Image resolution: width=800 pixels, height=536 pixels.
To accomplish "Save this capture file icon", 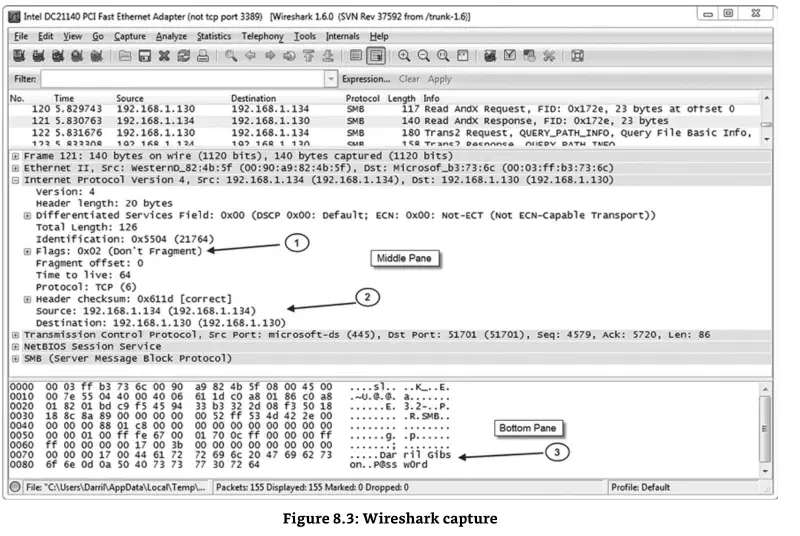I will point(144,56).
